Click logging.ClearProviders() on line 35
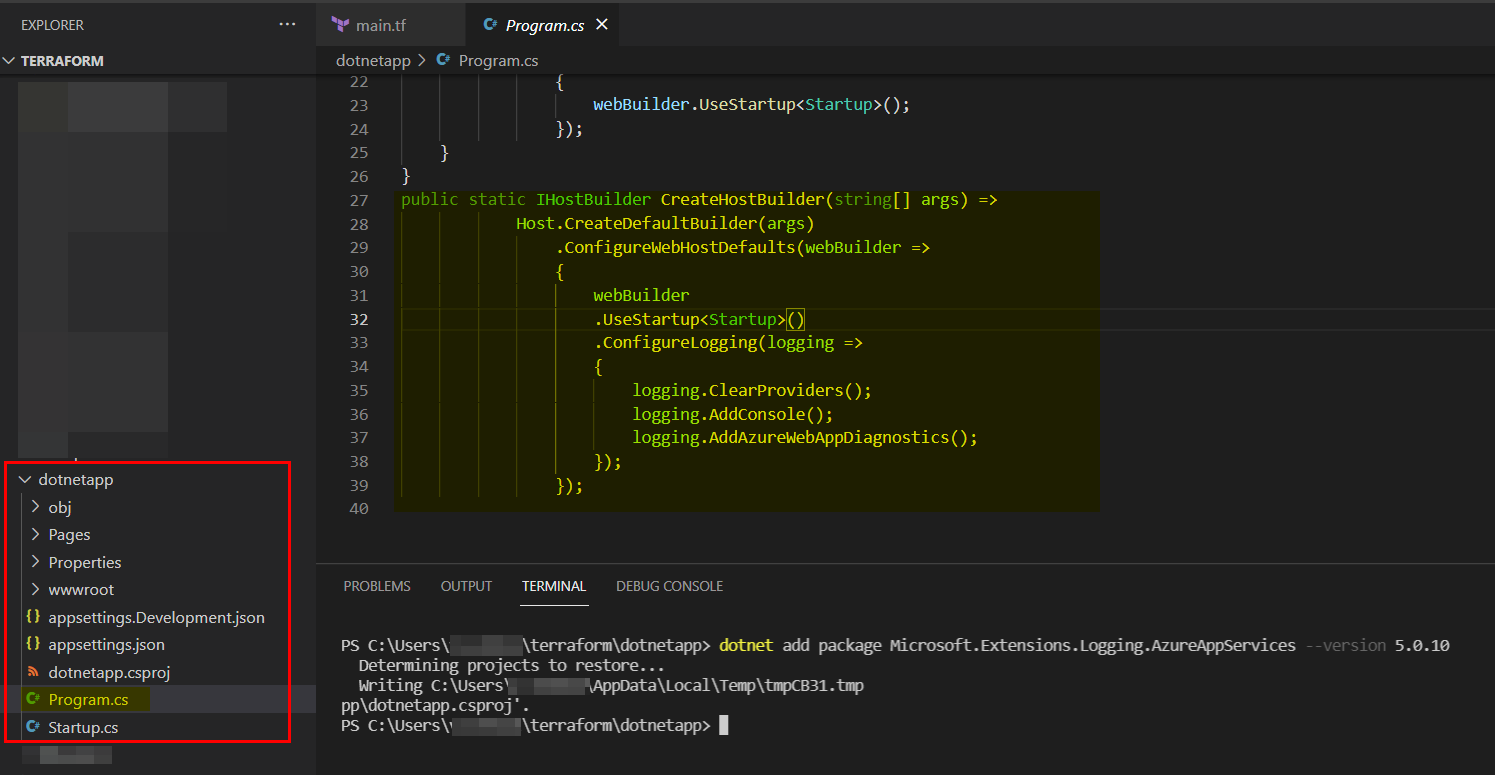This screenshot has width=1495, height=775. 752,390
